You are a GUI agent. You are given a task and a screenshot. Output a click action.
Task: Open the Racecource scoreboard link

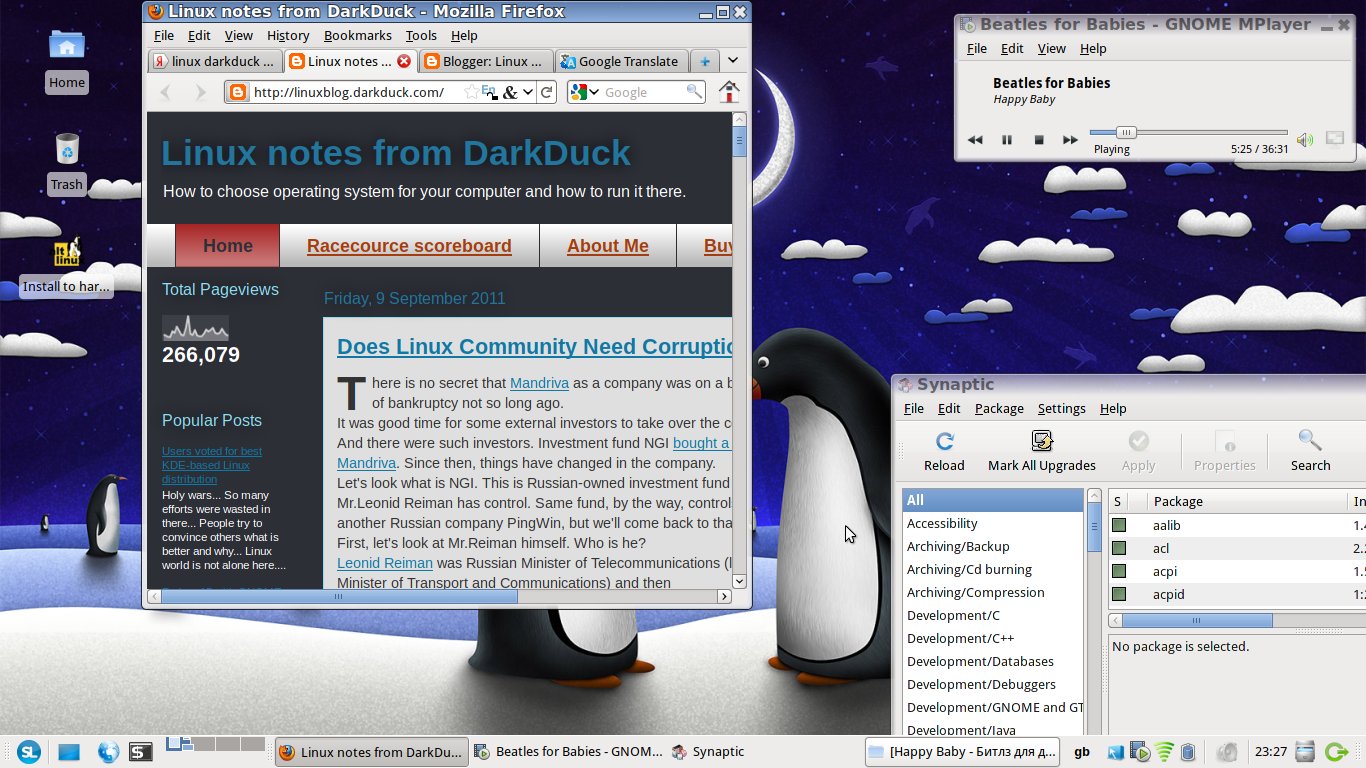[x=409, y=245]
